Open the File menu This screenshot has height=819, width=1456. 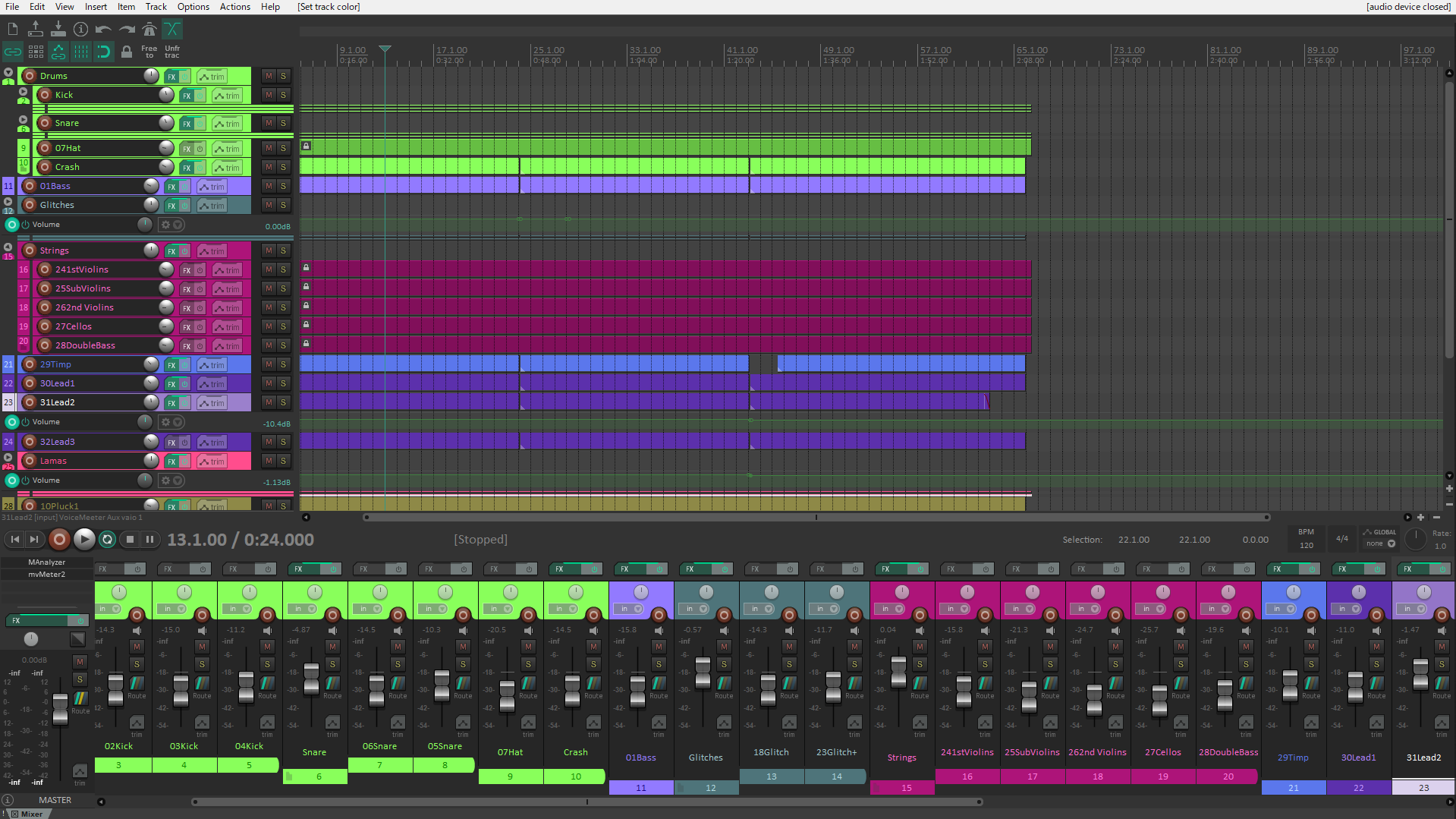(12, 7)
